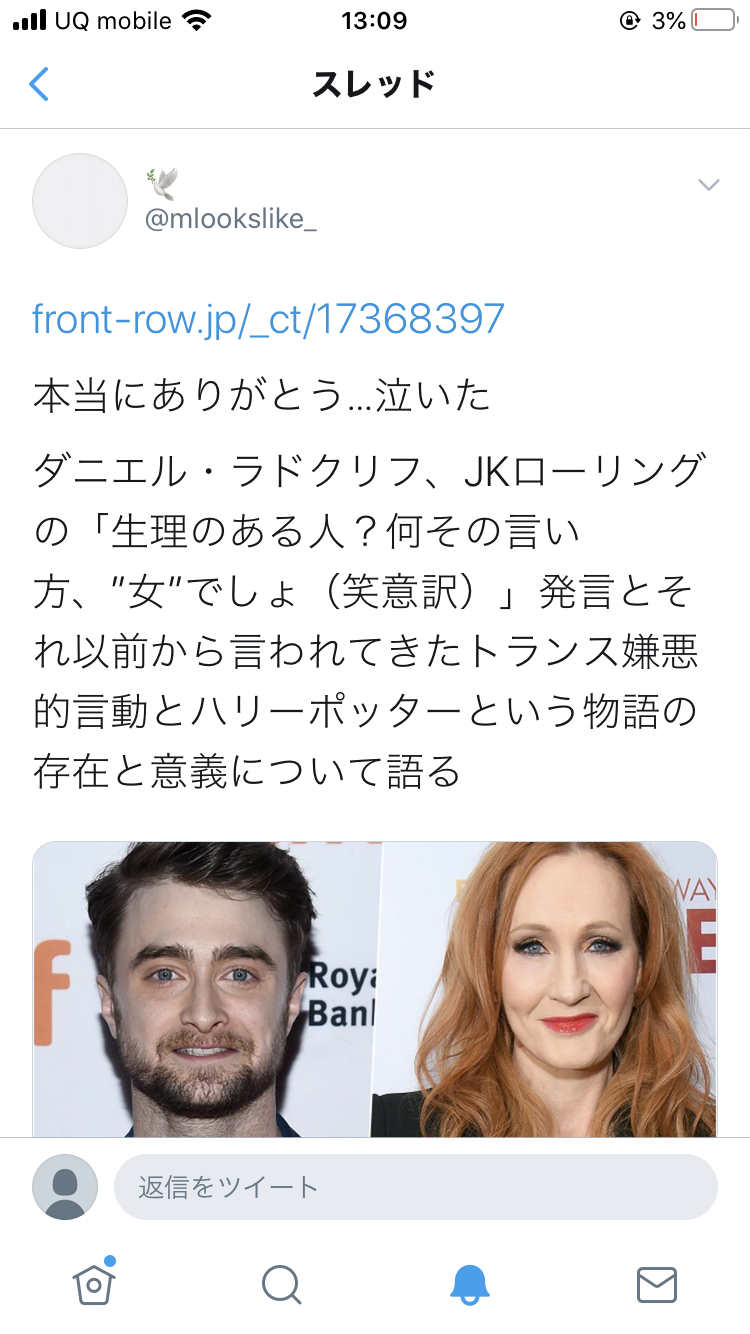Open the right photo of red-haired woman
Screen dimensions: 750x1334
545,989
